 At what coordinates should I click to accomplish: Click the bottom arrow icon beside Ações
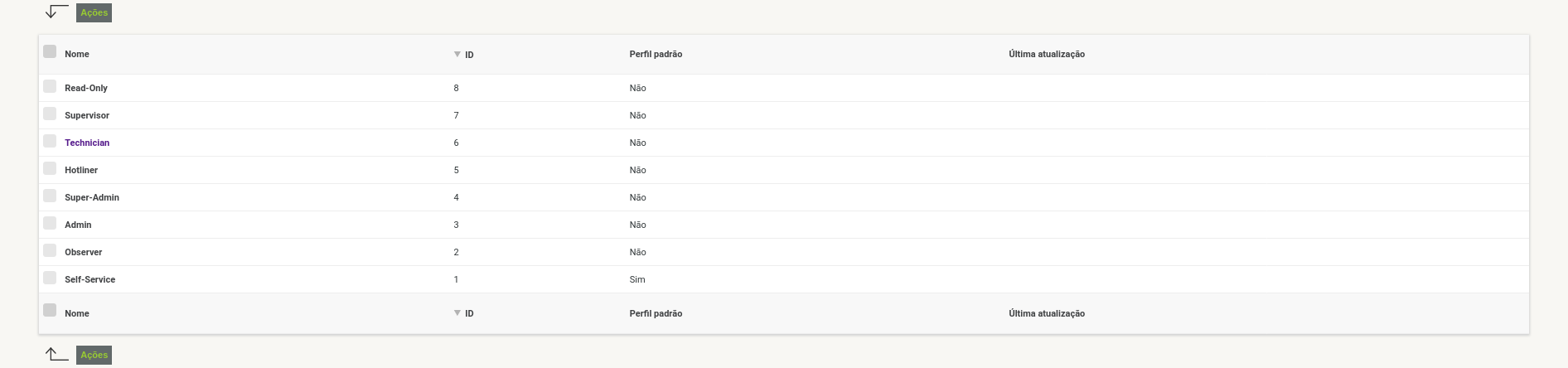(x=56, y=354)
